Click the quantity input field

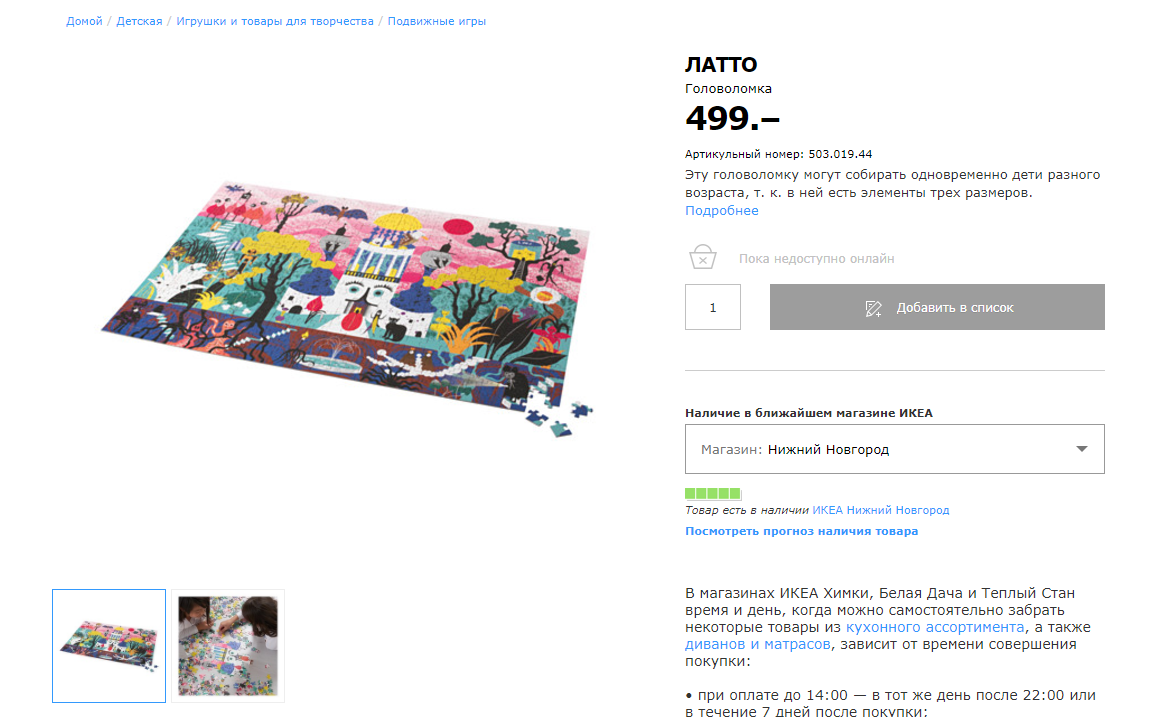click(713, 307)
